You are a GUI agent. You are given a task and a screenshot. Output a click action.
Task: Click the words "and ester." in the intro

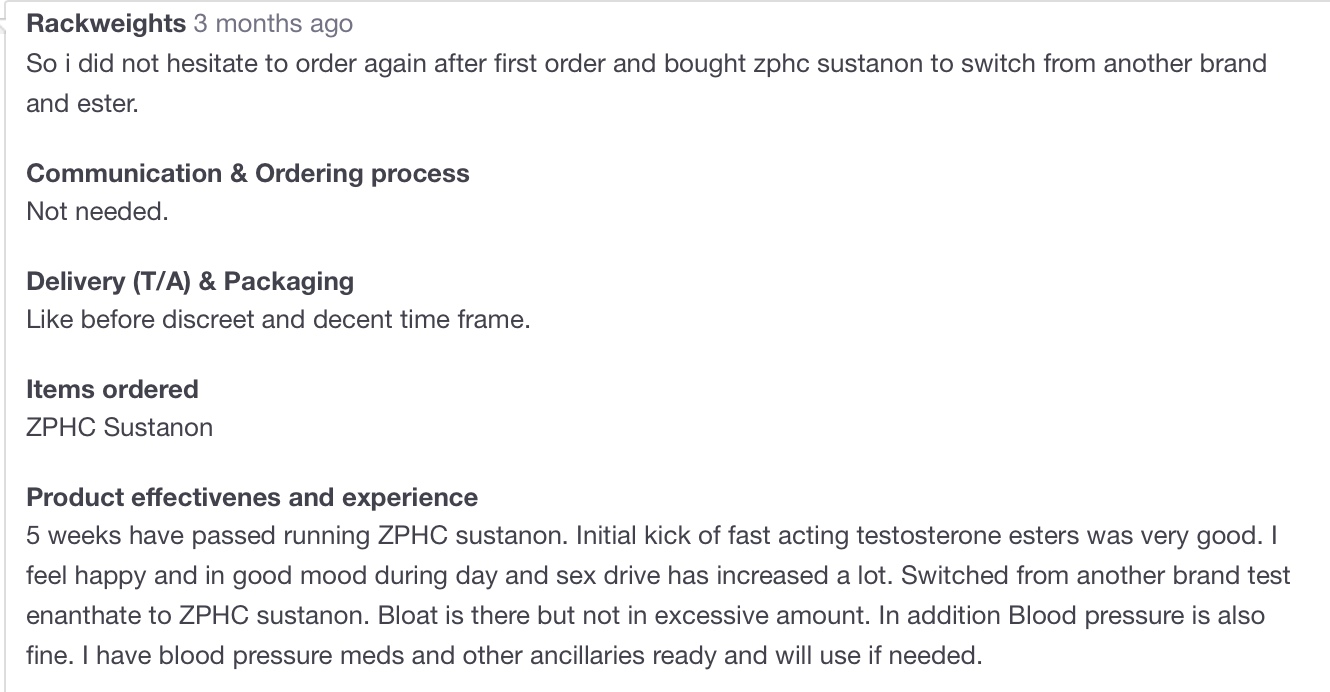82,103
